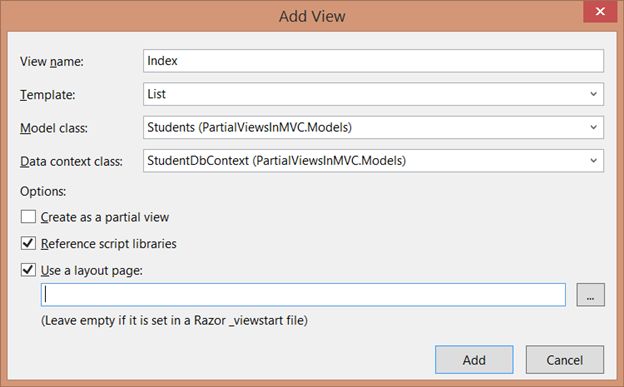Click the View name label
The height and width of the screenshot is (387, 624).
(52, 62)
